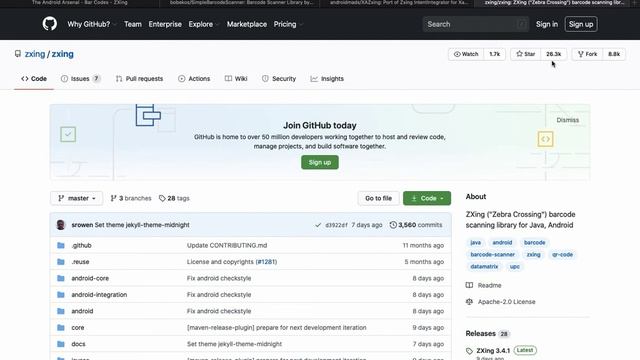
Task: Switch to the Actions tab
Action: pos(194,78)
